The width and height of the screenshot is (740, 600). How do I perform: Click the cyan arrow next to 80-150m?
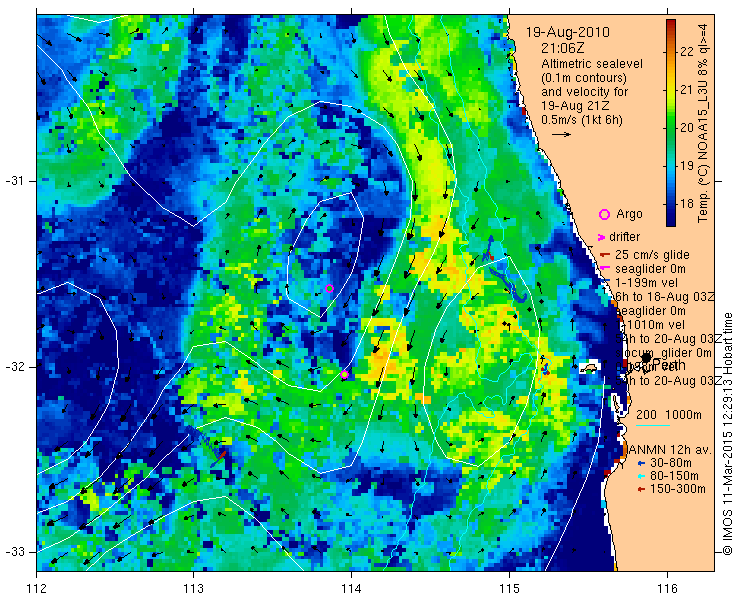pos(640,476)
